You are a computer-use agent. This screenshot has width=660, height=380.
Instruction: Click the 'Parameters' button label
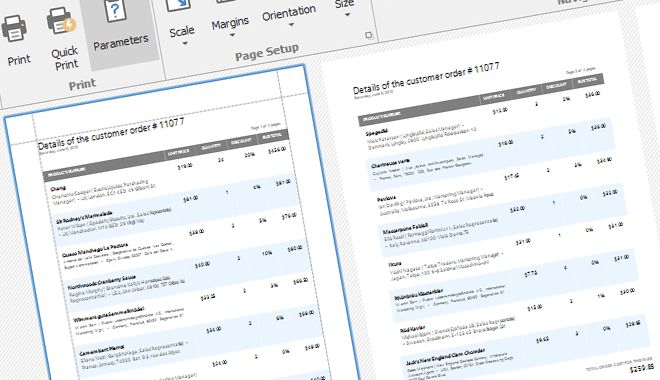[121, 42]
